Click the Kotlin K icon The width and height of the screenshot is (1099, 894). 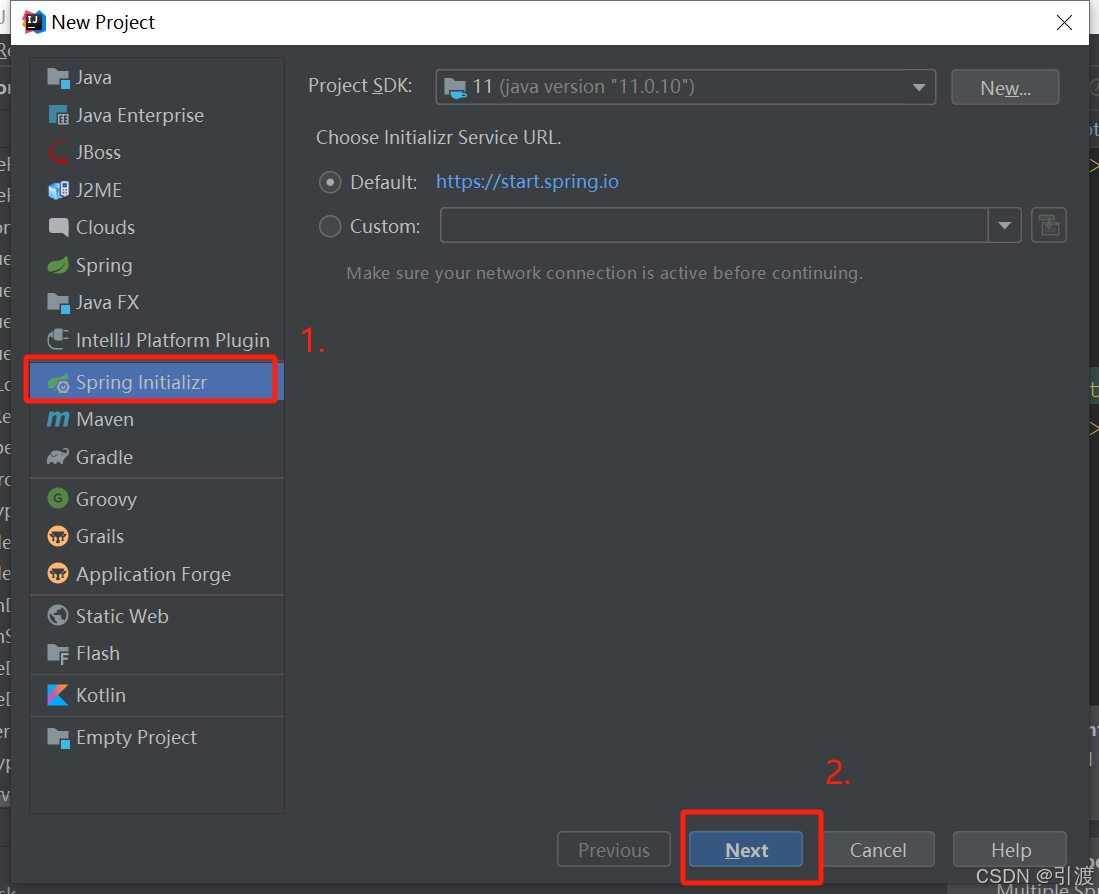click(57, 695)
